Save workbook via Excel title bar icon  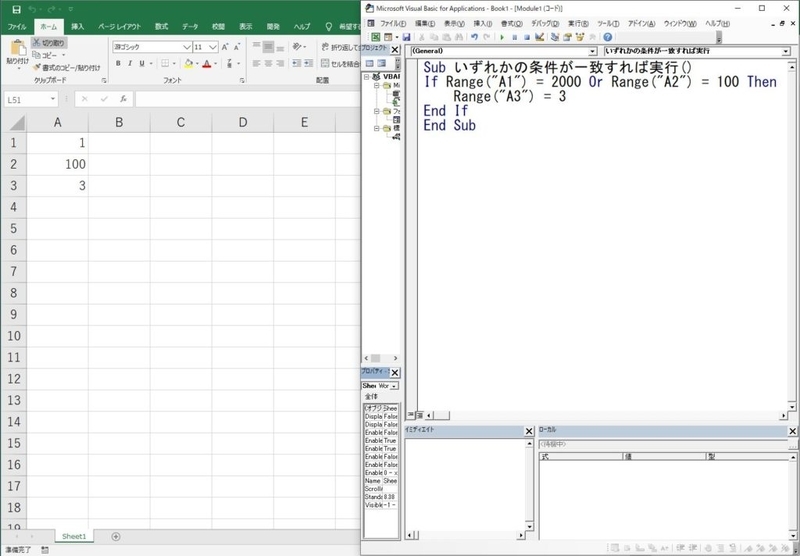(16, 9)
